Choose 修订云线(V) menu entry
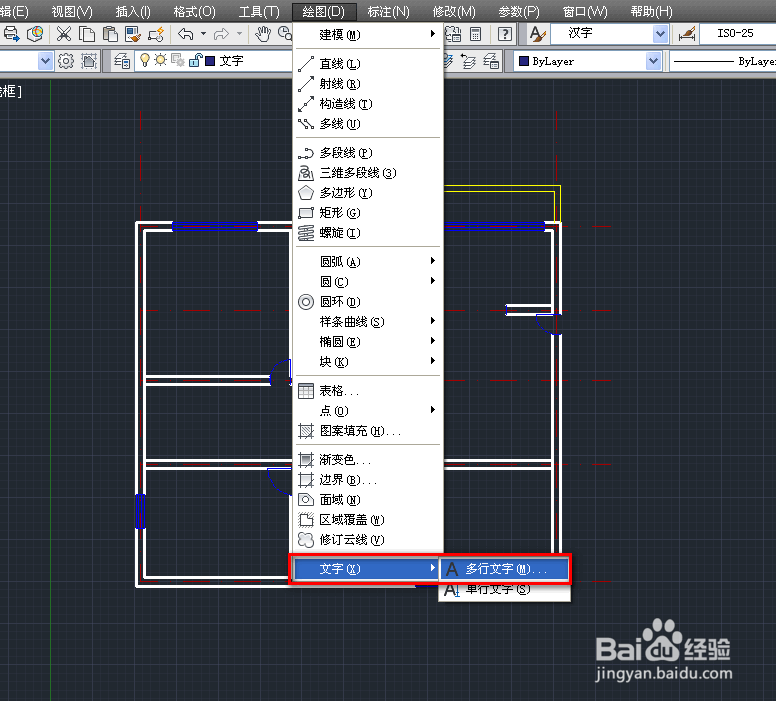 [367, 540]
